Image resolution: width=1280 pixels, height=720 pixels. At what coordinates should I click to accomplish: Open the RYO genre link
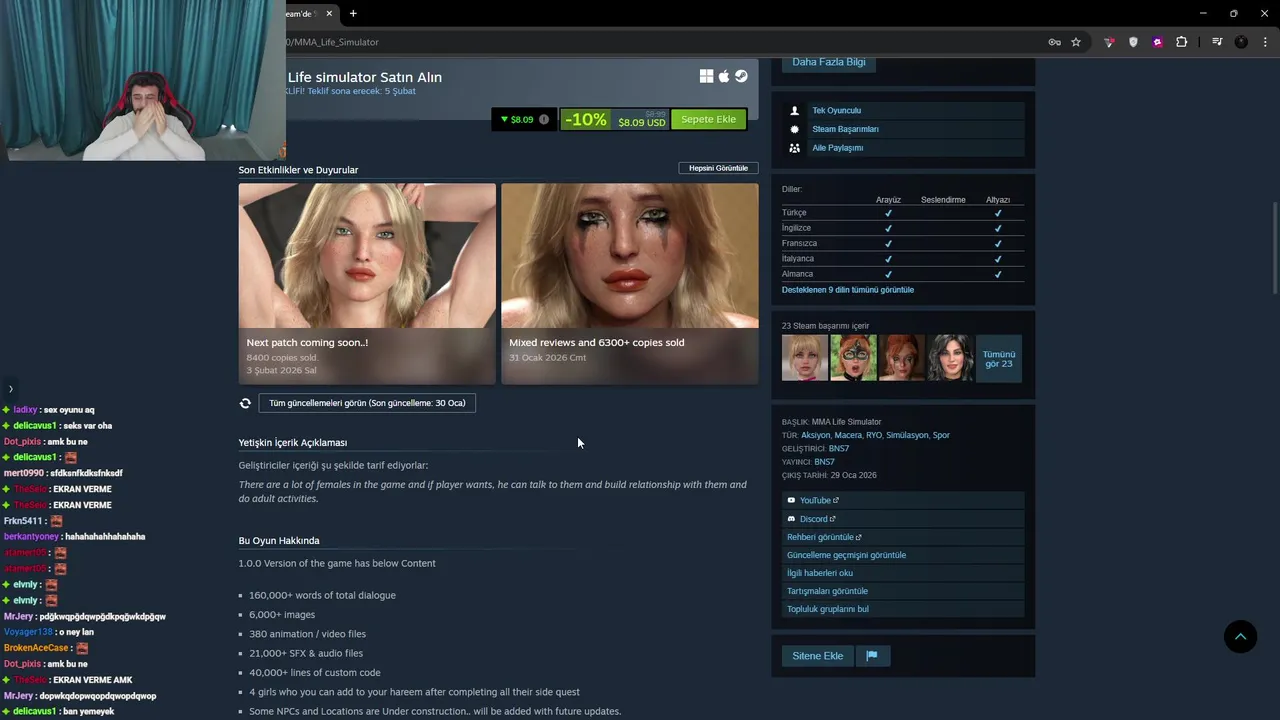click(x=874, y=435)
